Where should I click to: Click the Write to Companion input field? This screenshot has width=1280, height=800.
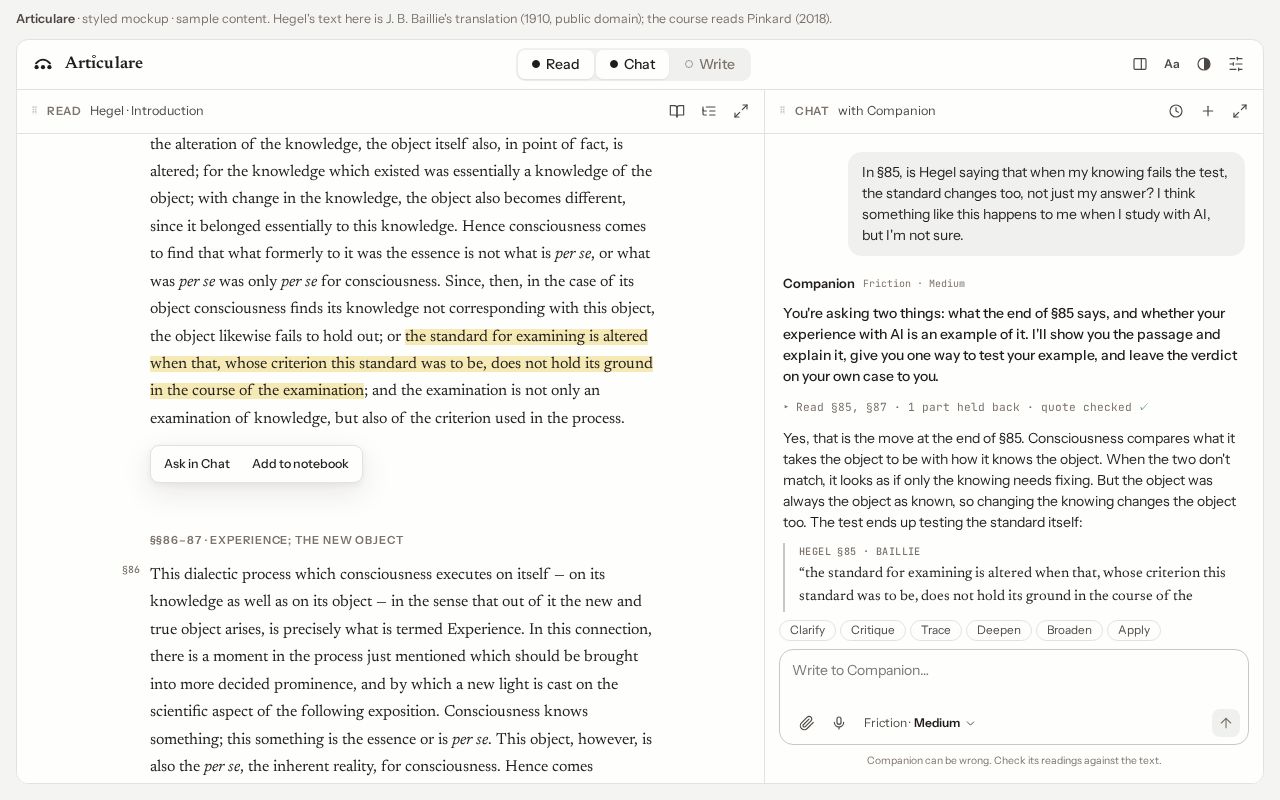tap(1014, 671)
